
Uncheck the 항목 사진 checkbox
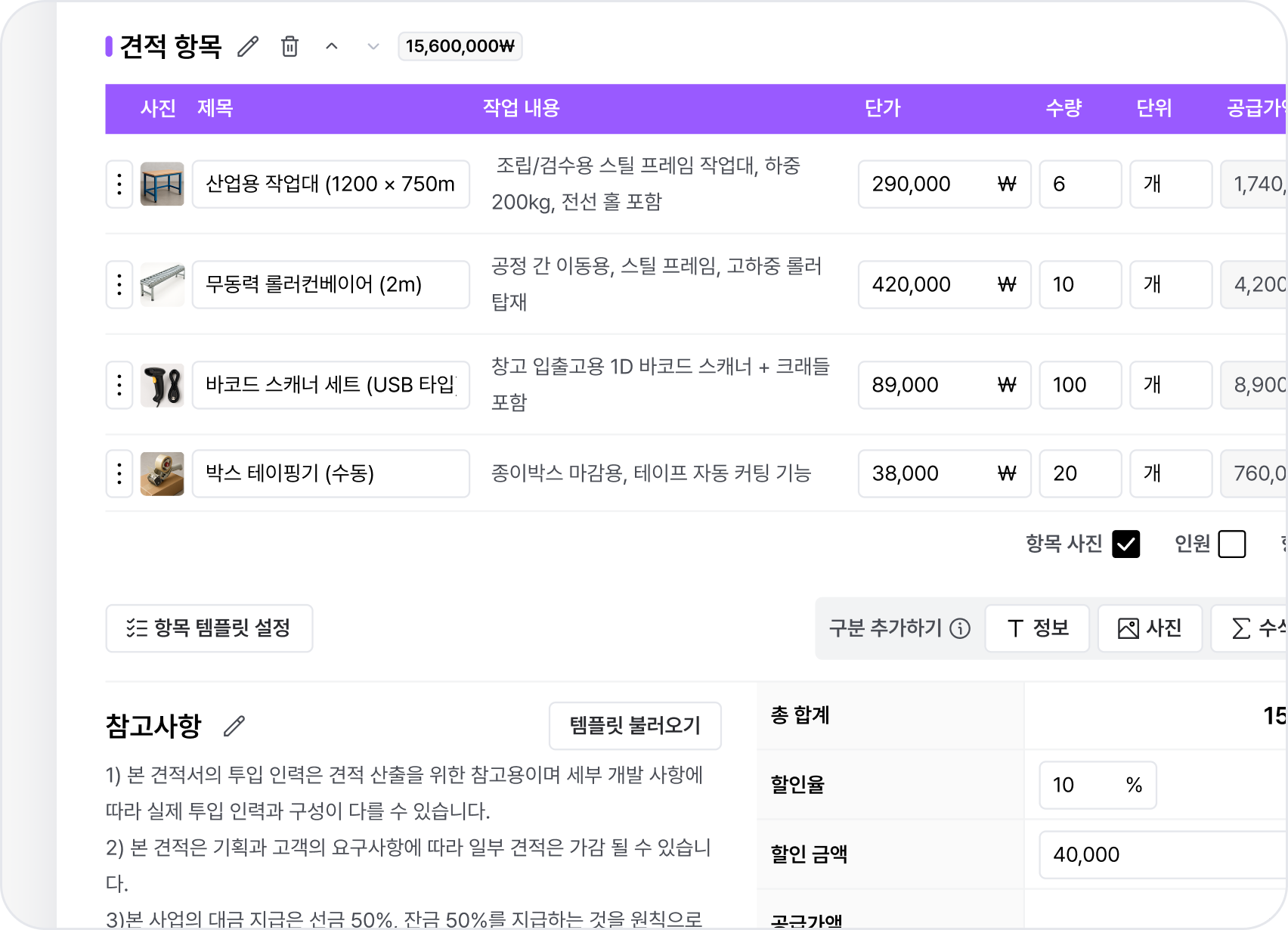(x=1125, y=544)
